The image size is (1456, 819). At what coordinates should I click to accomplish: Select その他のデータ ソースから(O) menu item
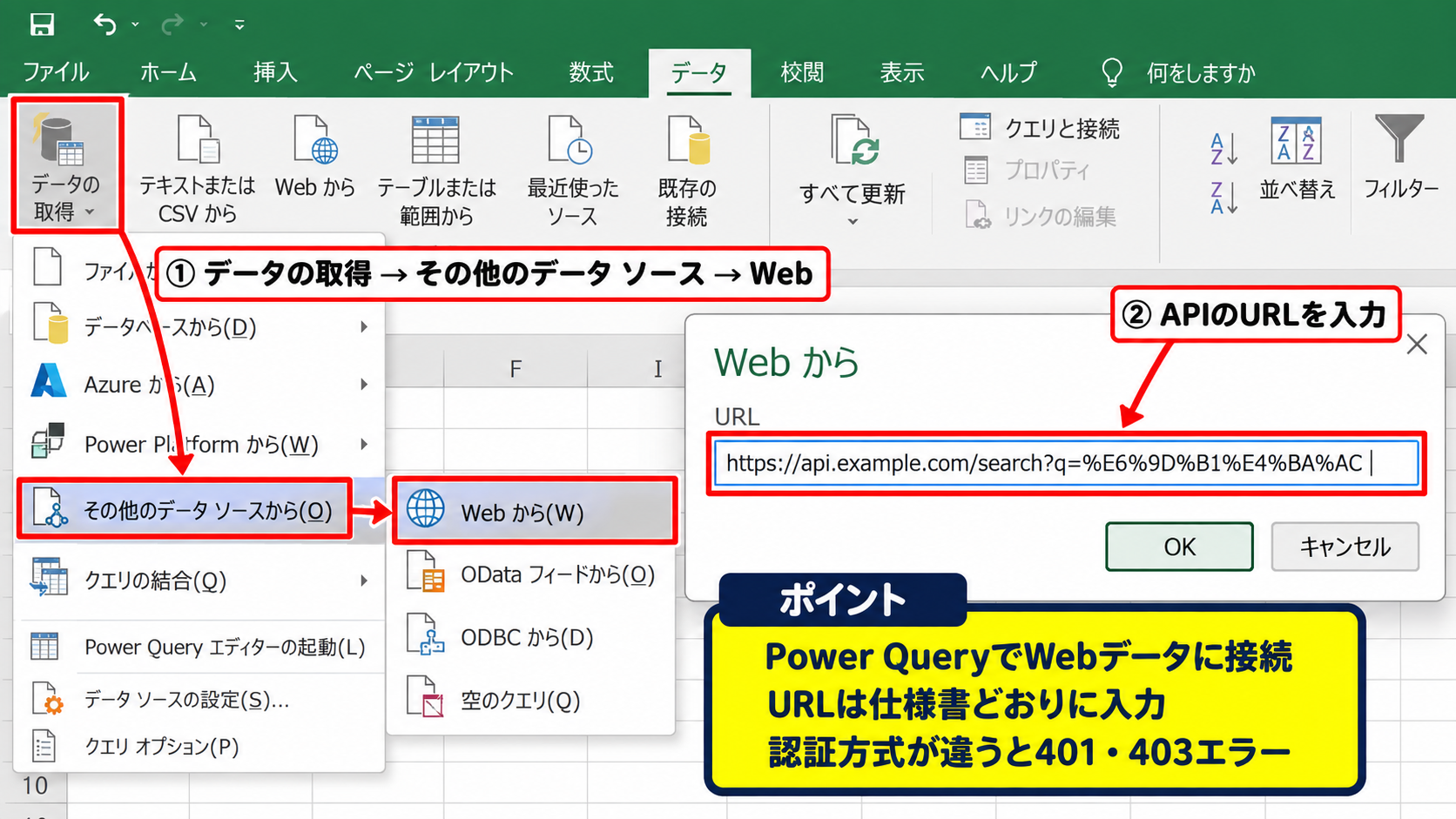(185, 509)
